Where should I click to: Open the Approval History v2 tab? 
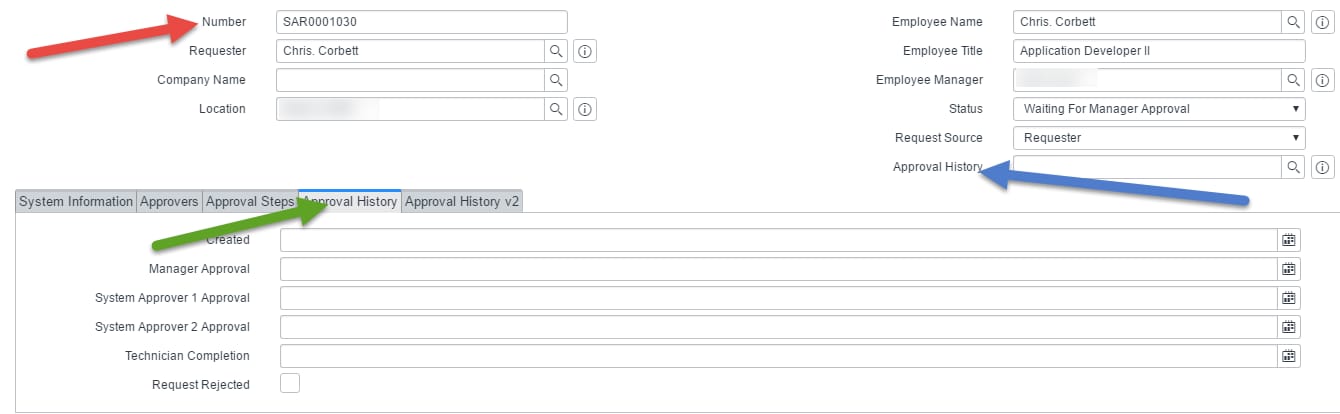coord(462,201)
